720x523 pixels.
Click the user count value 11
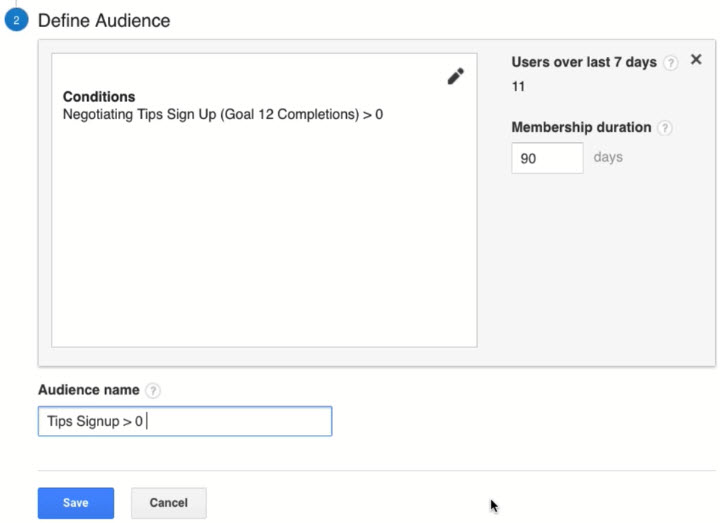[x=518, y=87]
